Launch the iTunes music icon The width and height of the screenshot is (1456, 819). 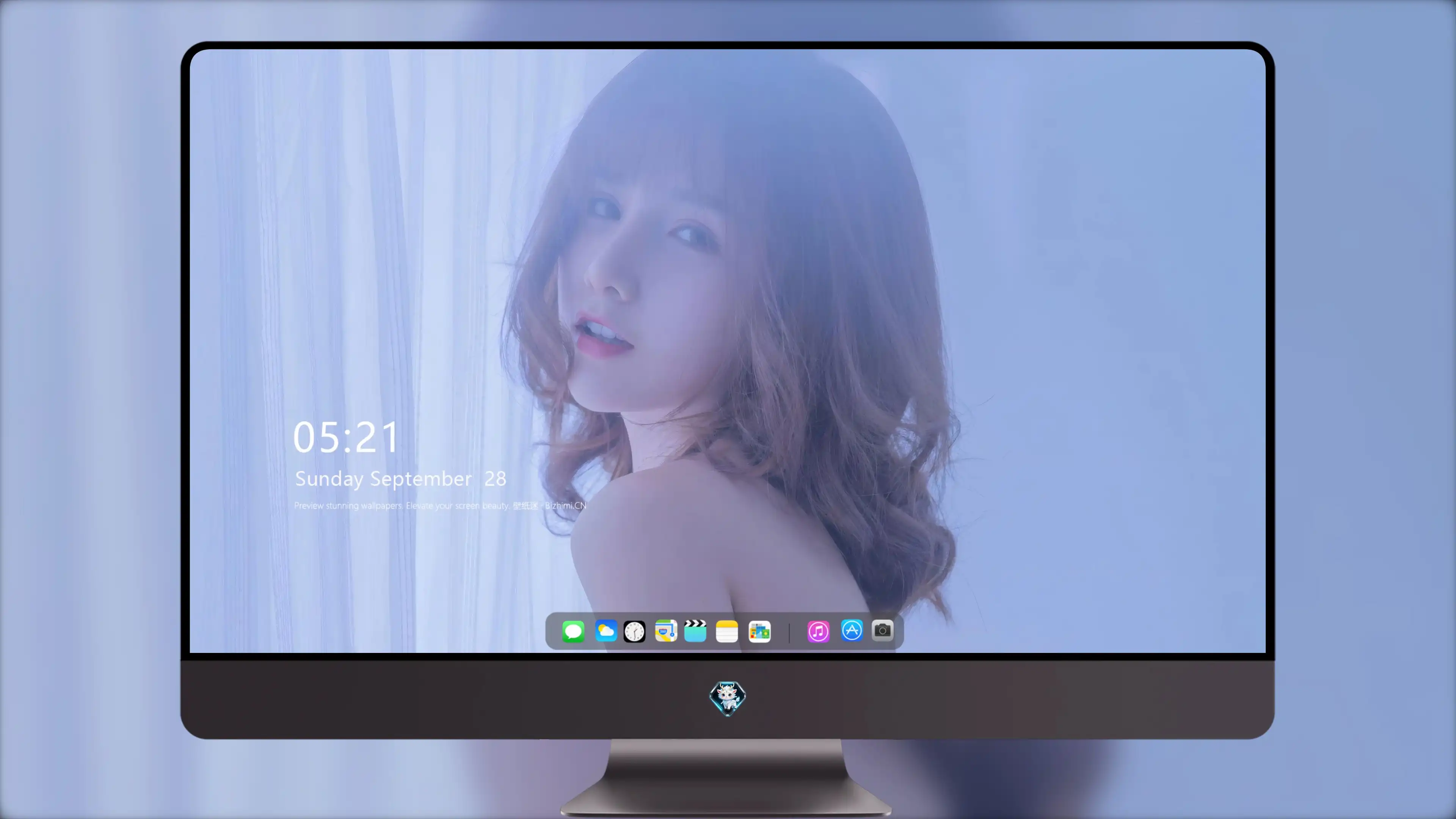pyautogui.click(x=819, y=631)
